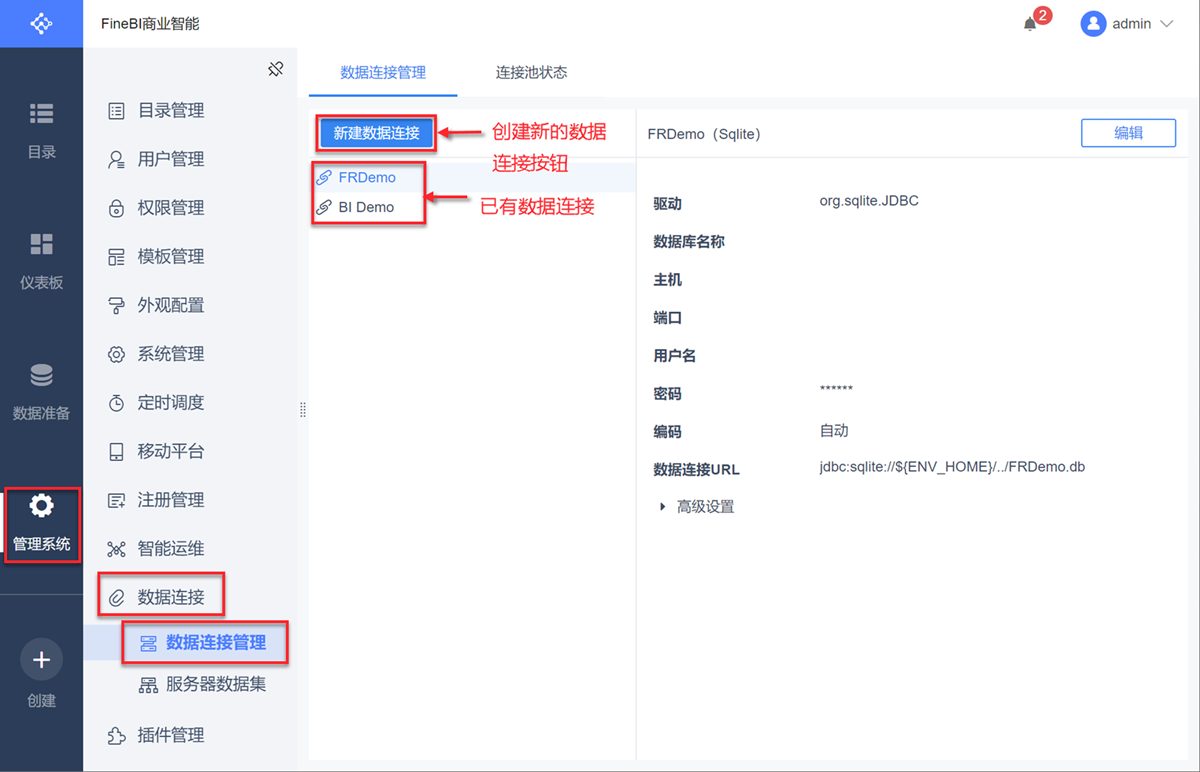This screenshot has width=1200, height=772.
Task: Click the 自动 encoding value
Action: click(x=834, y=431)
